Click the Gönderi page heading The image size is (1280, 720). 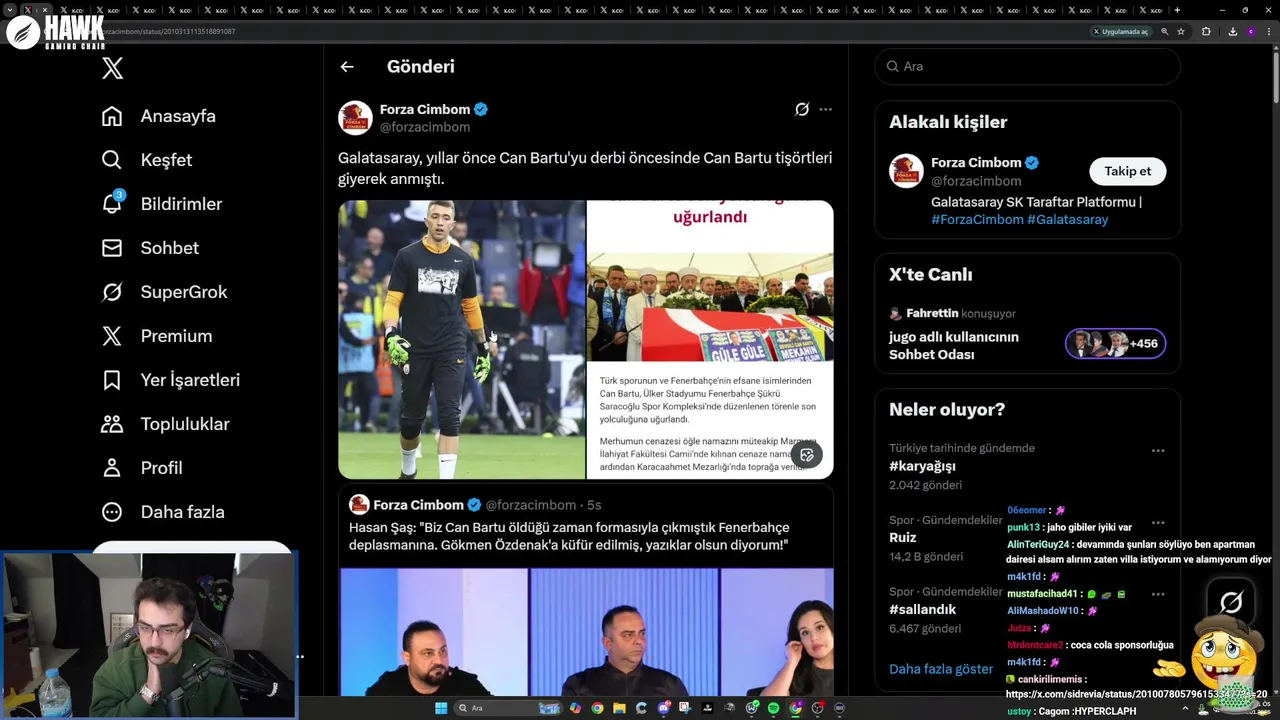click(x=421, y=67)
